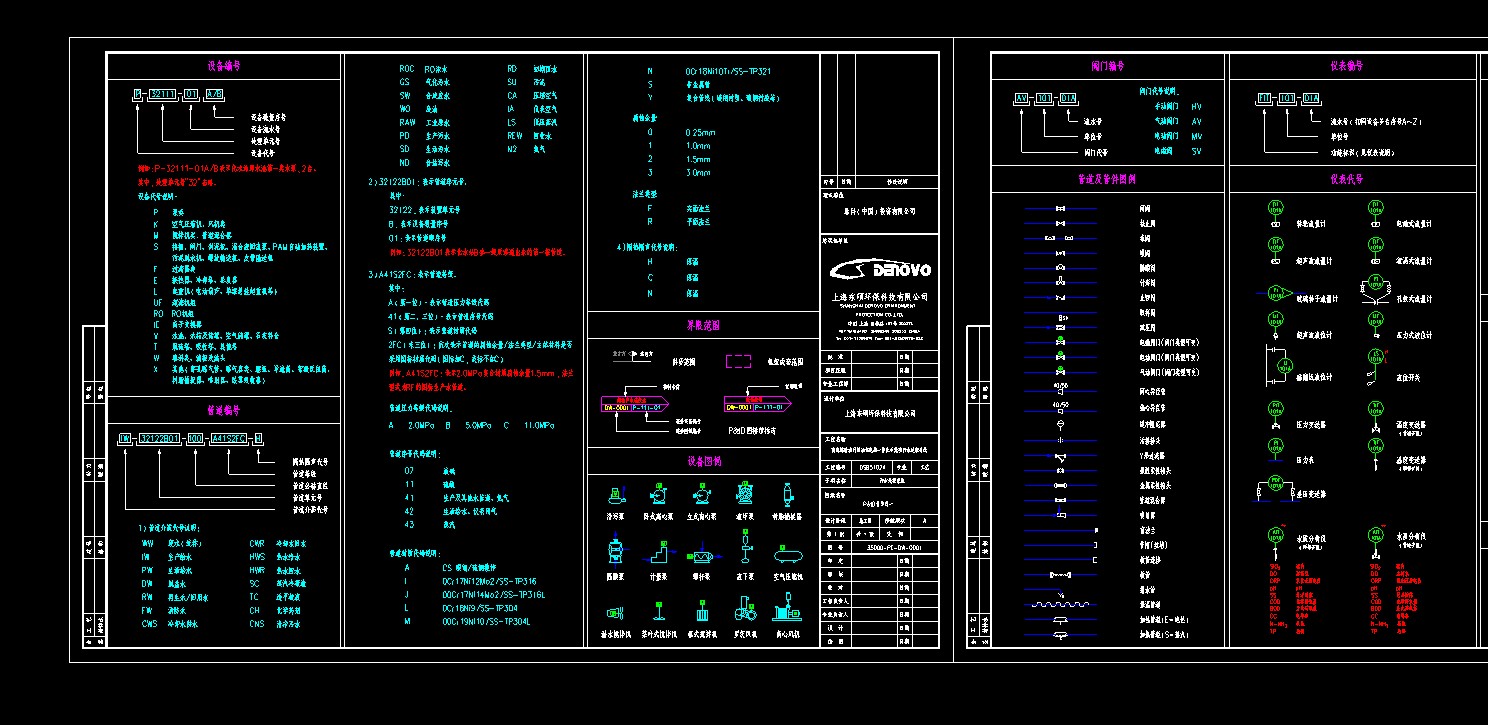Select the left magenta DA-0001 connector flag
This screenshot has height=725, width=1488.
click(x=635, y=404)
